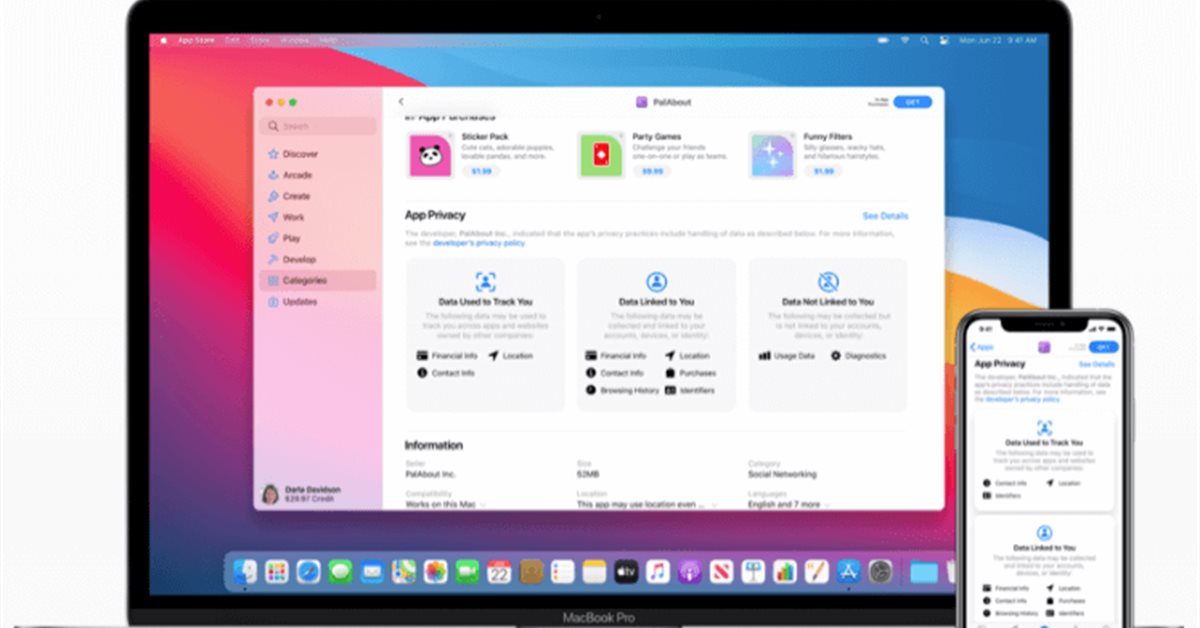Expand the Location information disclosure
The image size is (1200, 628).
(x=713, y=505)
